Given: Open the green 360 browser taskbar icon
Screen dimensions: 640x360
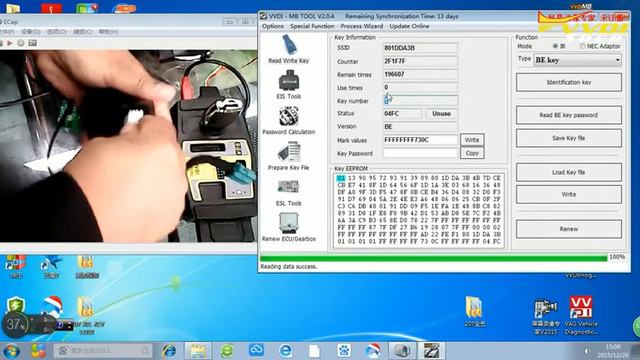Looking at the screenshot, I should click(x=227, y=351).
